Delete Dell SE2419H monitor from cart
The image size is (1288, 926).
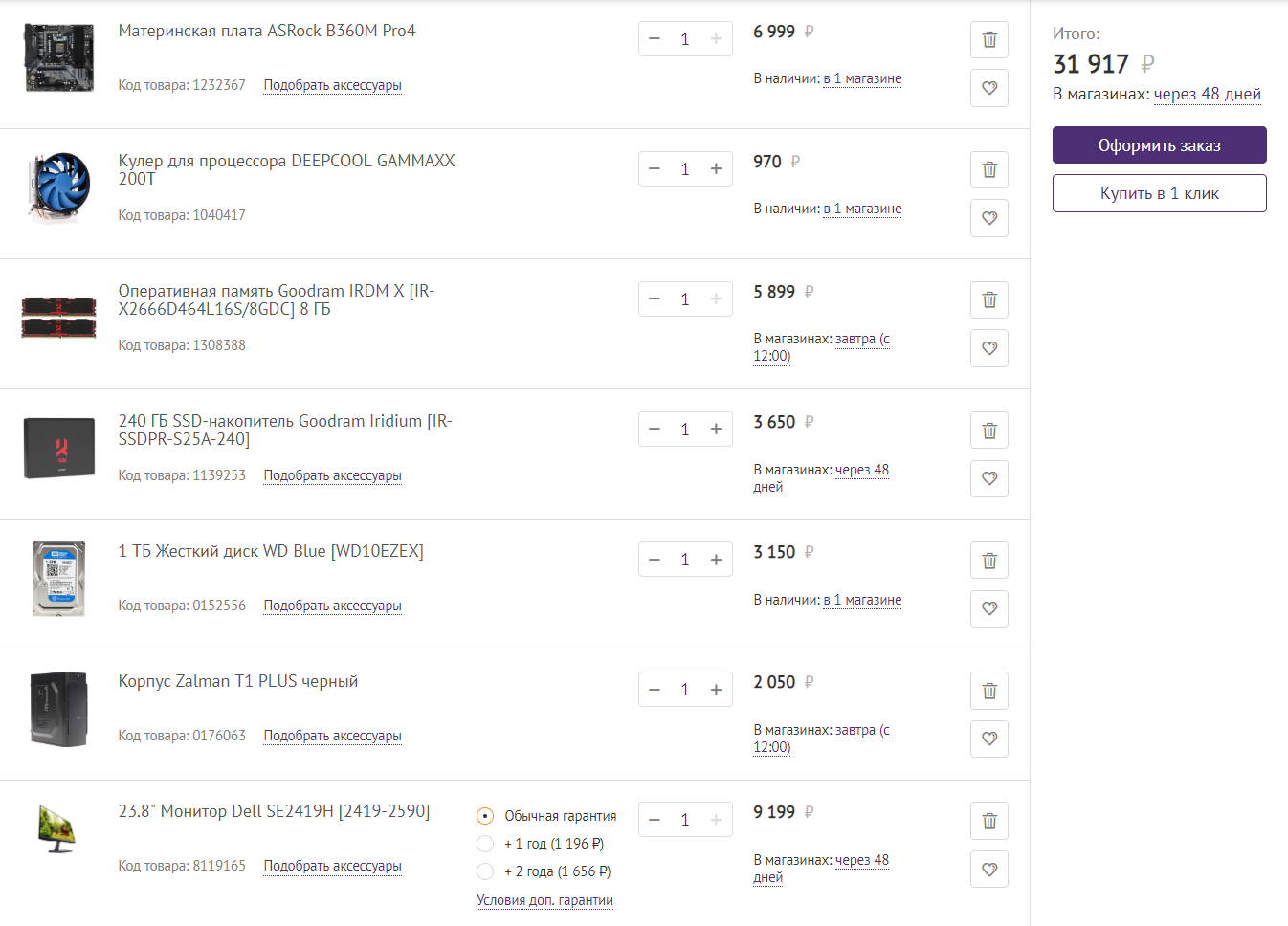click(989, 821)
